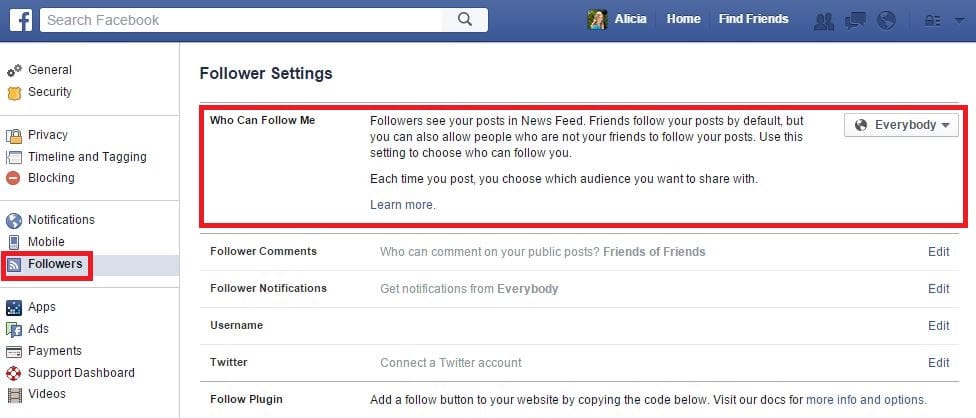
Task: Open Apps settings
Action: tap(42, 307)
